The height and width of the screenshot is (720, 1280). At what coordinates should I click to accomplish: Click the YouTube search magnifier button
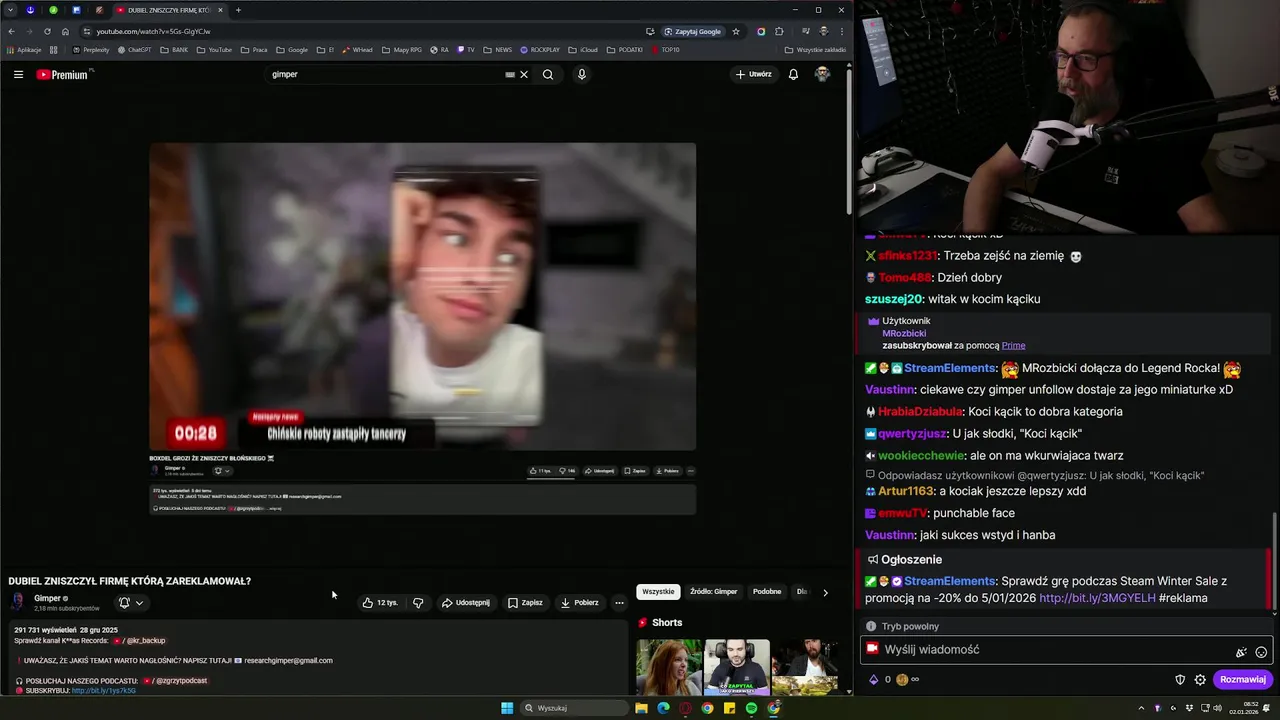point(548,74)
